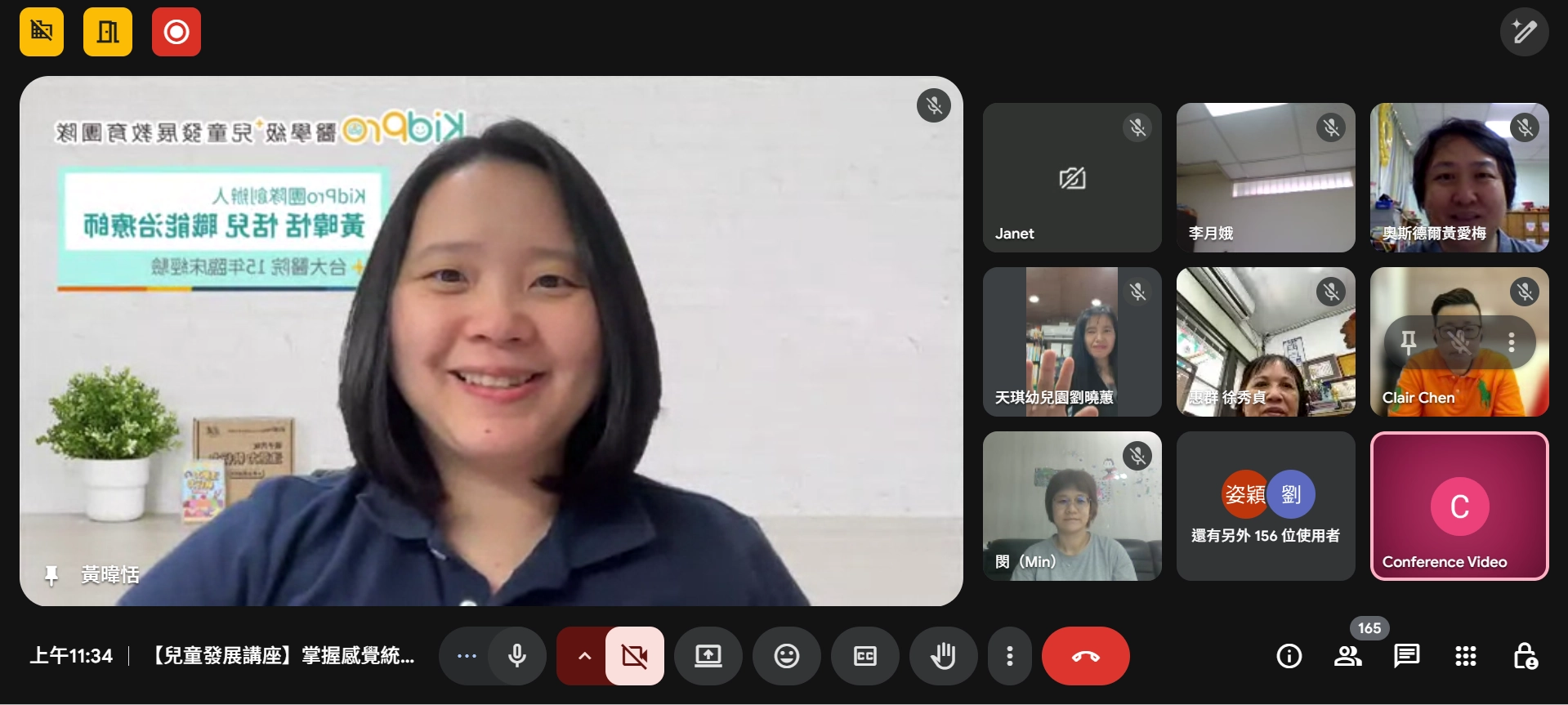Click the red recording indicator button
Viewport: 1568px width, 705px height.
point(176,32)
